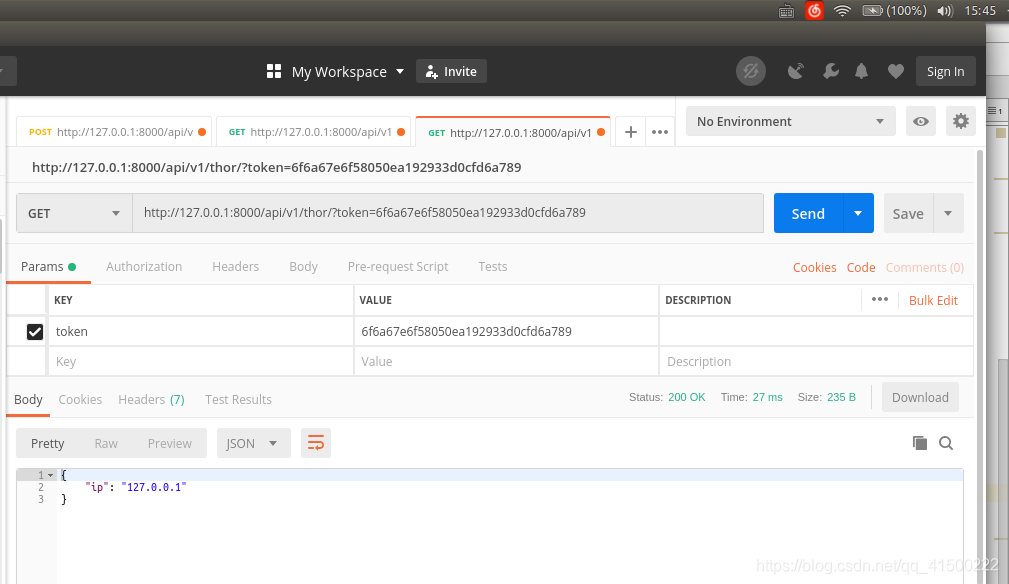The height and width of the screenshot is (584, 1009).
Task: Open the GET method dropdown
Action: pyautogui.click(x=74, y=214)
